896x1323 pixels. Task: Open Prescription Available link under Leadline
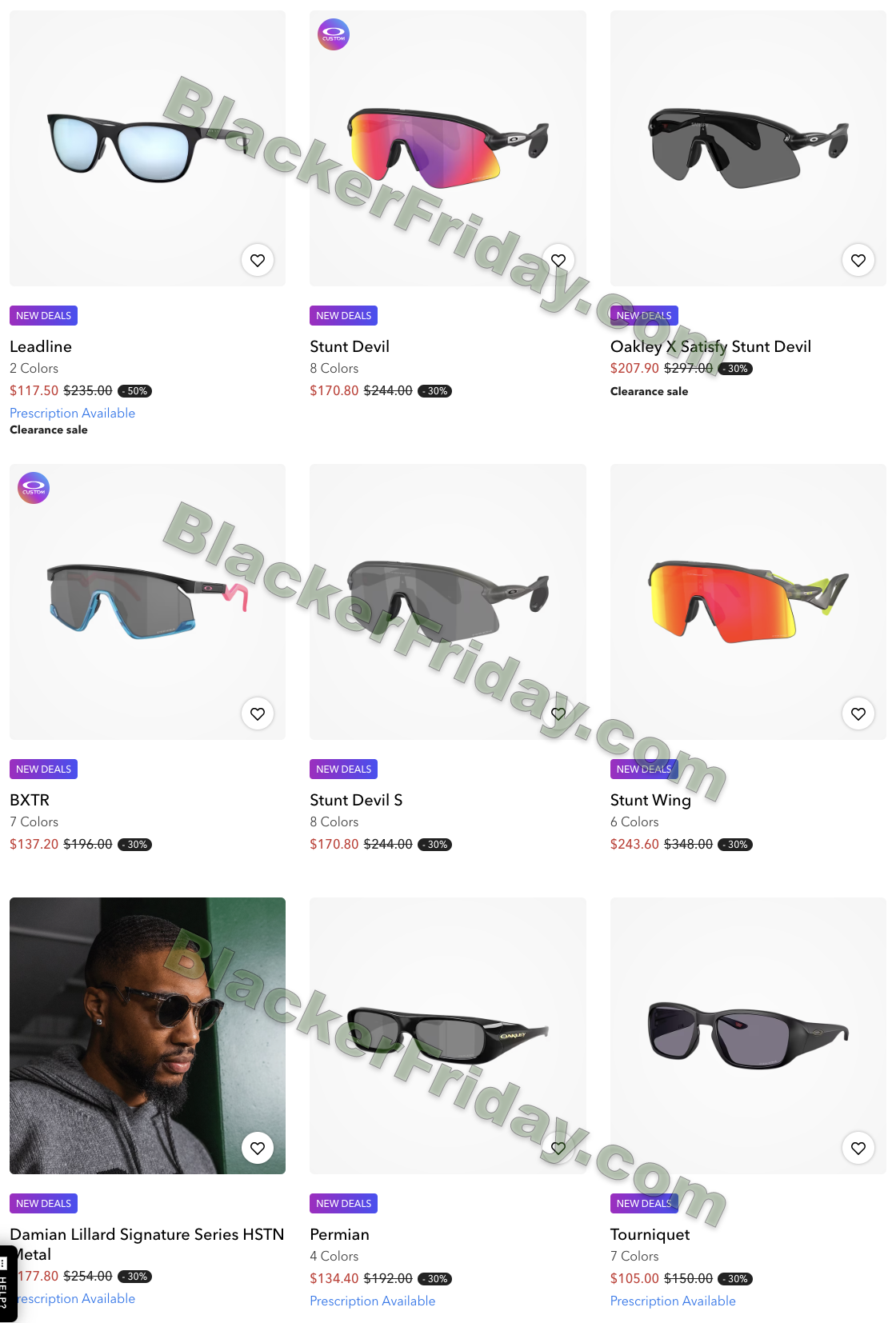point(72,413)
